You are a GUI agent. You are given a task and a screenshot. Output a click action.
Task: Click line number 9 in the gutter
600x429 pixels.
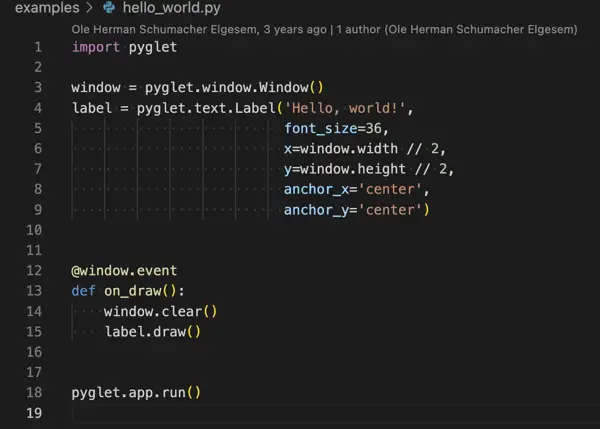coord(38,210)
